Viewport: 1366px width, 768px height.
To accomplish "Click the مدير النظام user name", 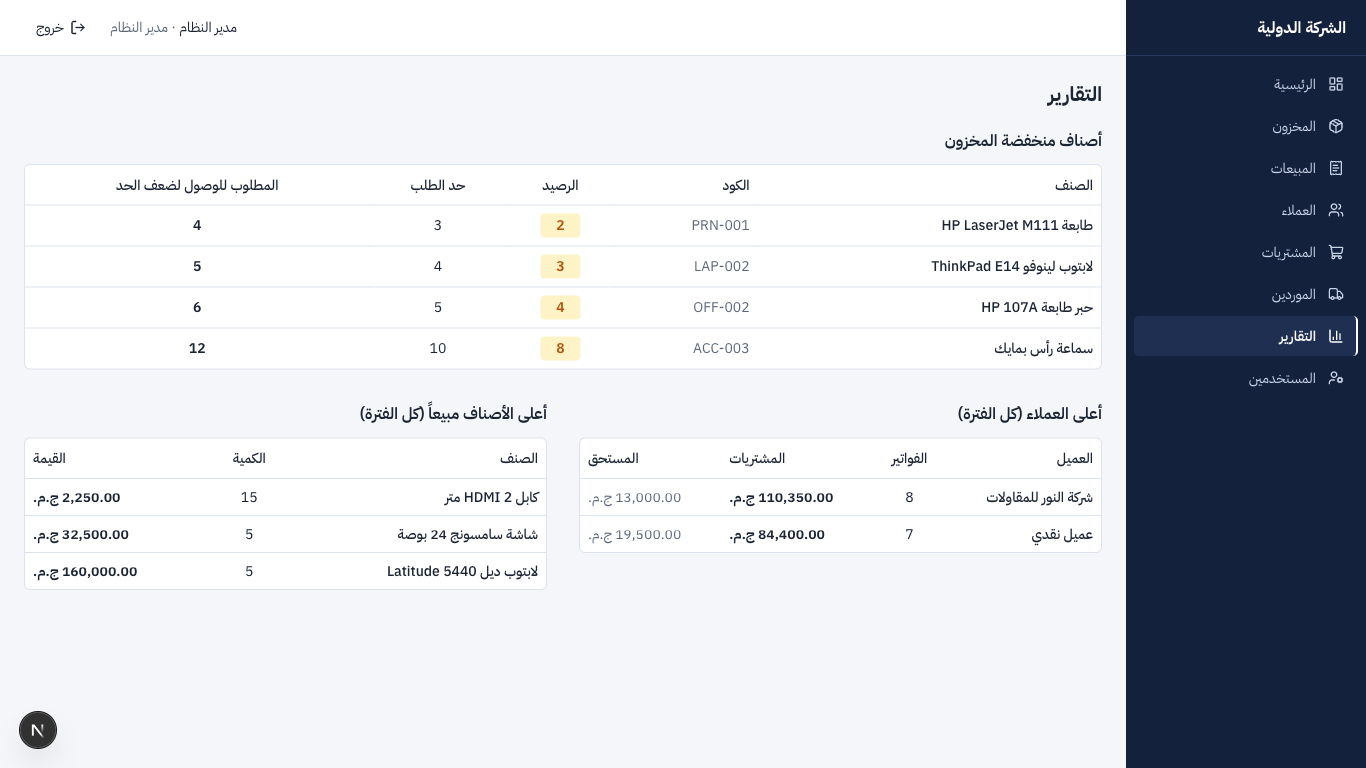I will (x=208, y=27).
